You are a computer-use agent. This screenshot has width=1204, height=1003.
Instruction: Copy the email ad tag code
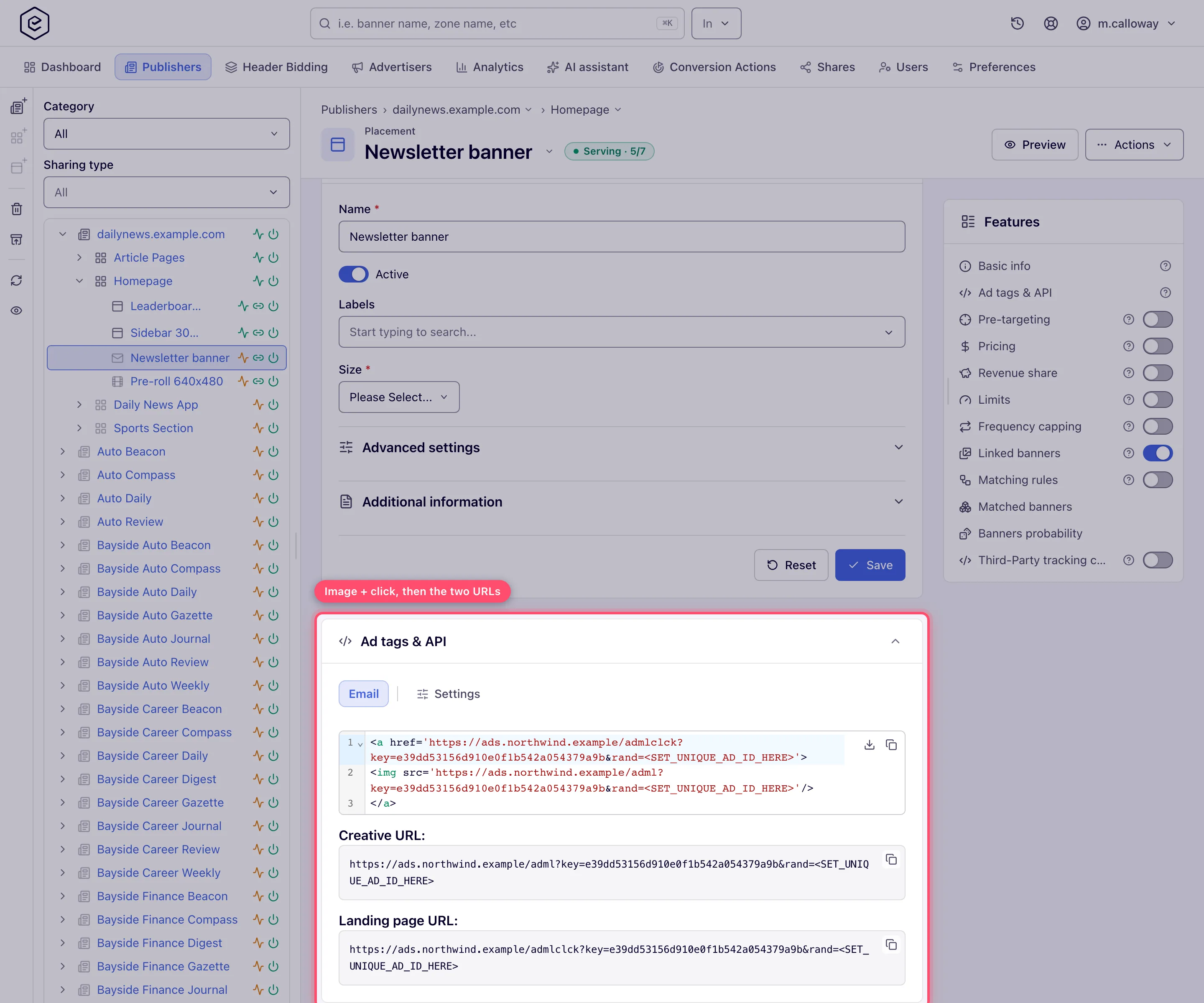(x=891, y=744)
